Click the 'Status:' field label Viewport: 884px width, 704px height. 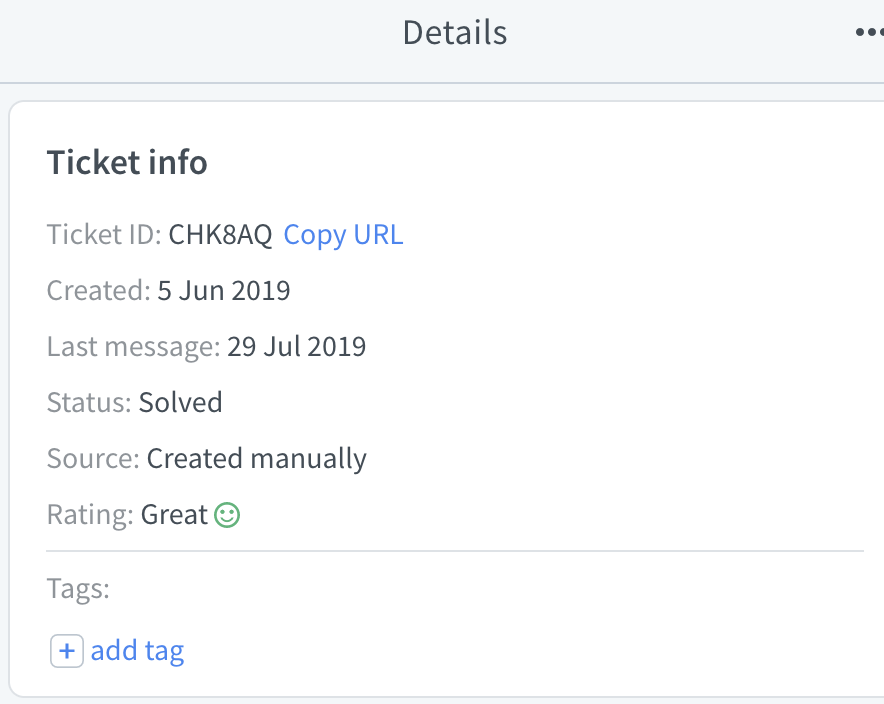pyautogui.click(x=89, y=403)
